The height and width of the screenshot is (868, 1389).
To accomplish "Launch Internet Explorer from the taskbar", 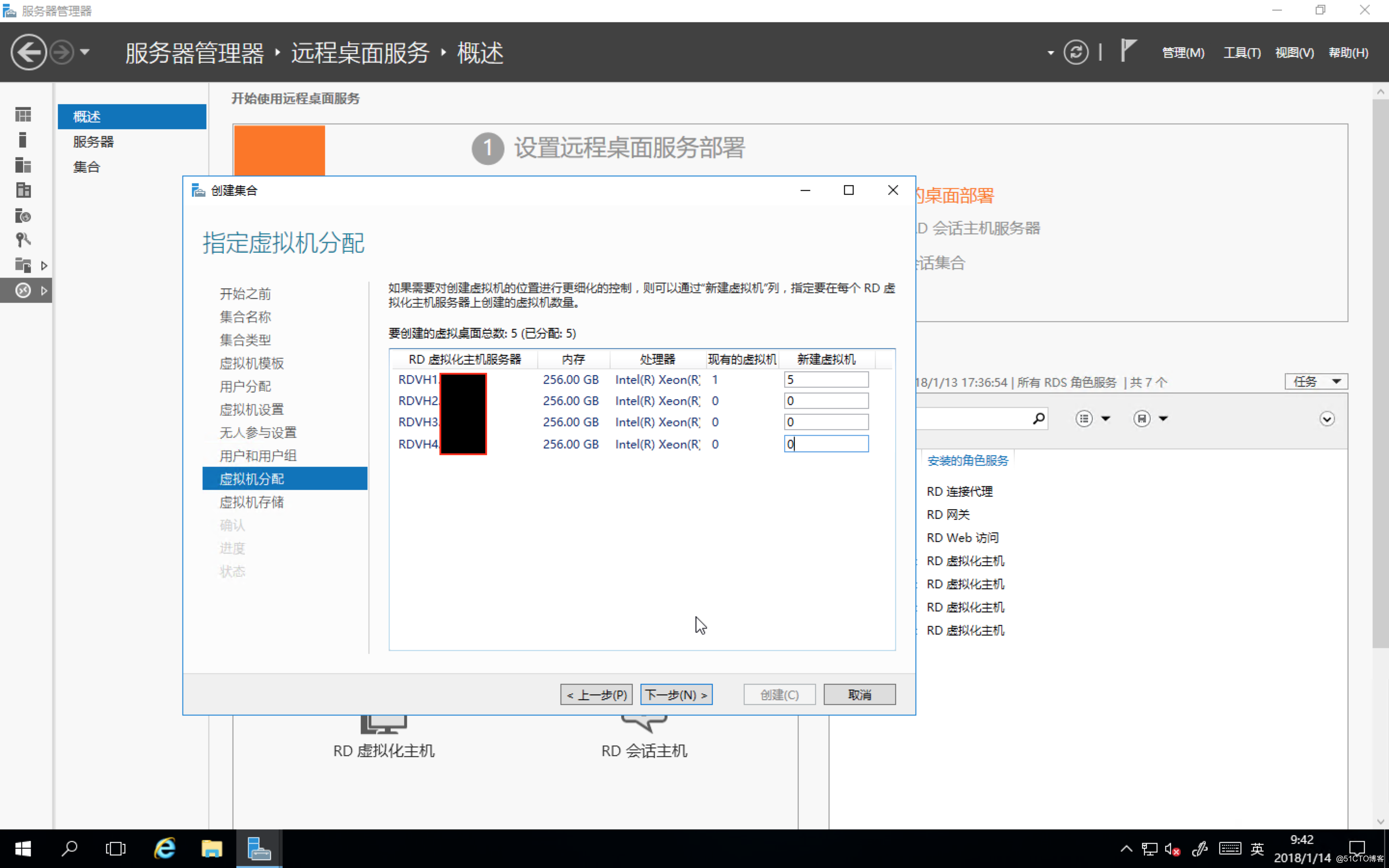I will [x=164, y=849].
